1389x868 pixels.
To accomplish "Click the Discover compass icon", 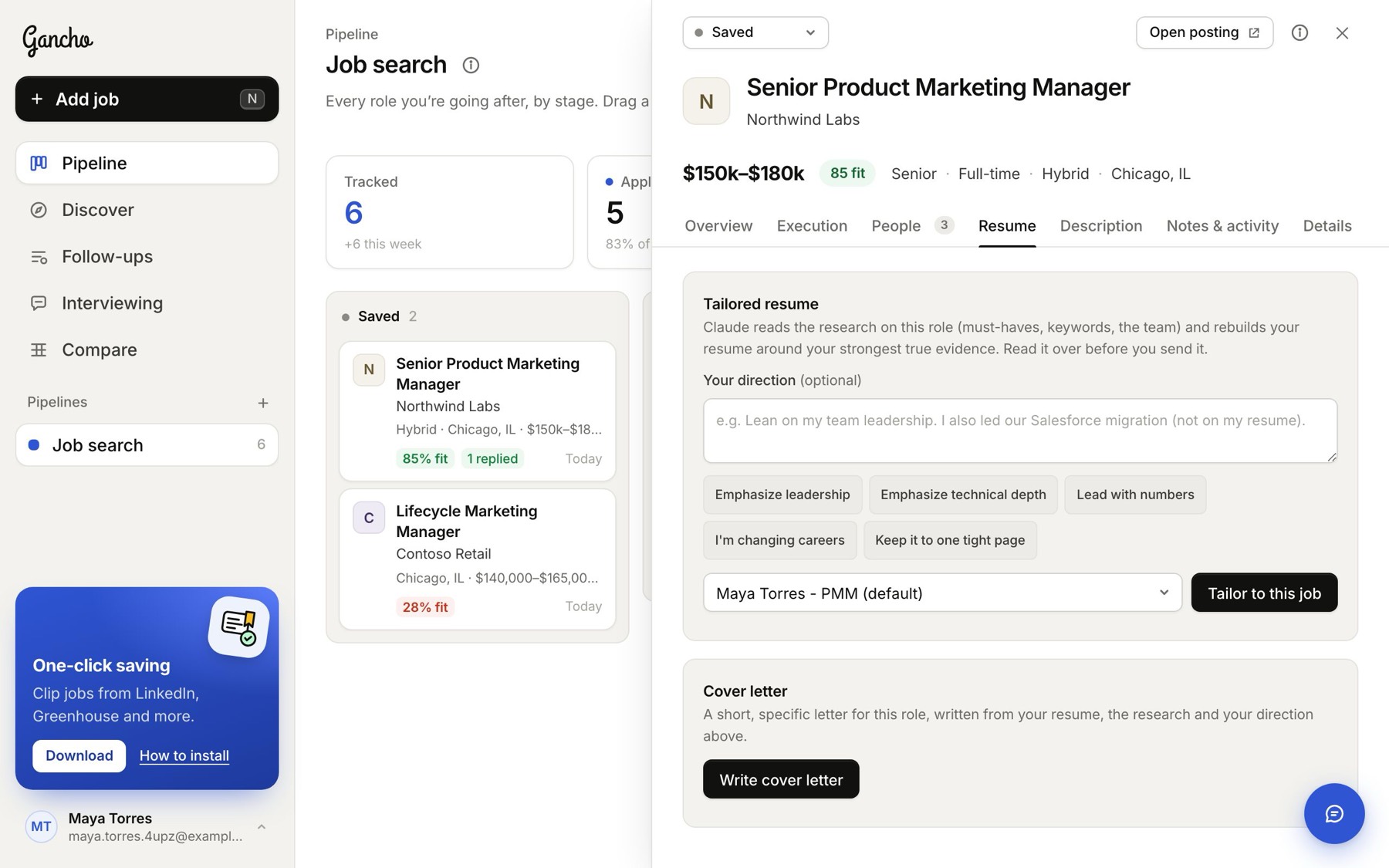I will point(39,210).
